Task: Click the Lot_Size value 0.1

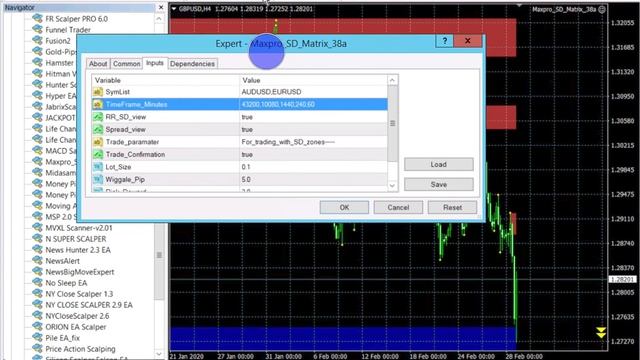Action: [246, 167]
